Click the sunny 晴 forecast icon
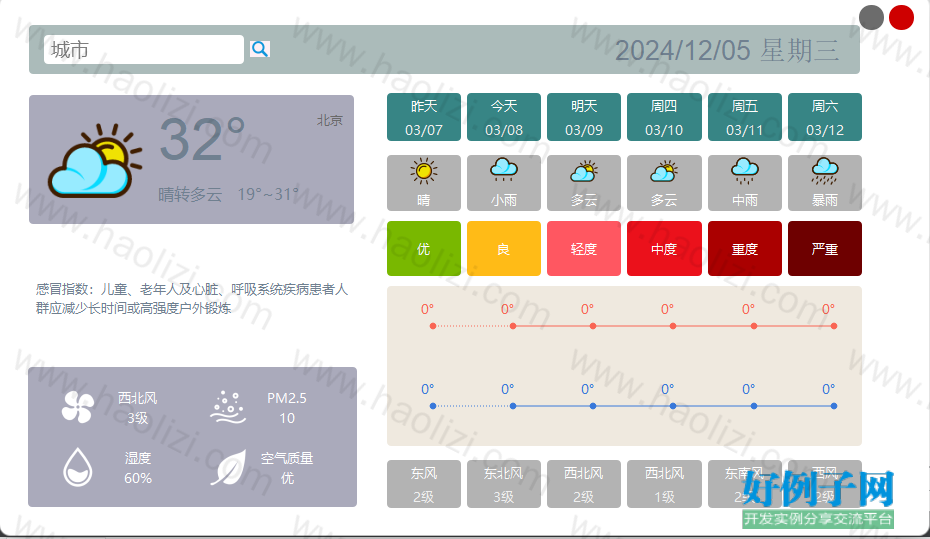 coord(423,171)
